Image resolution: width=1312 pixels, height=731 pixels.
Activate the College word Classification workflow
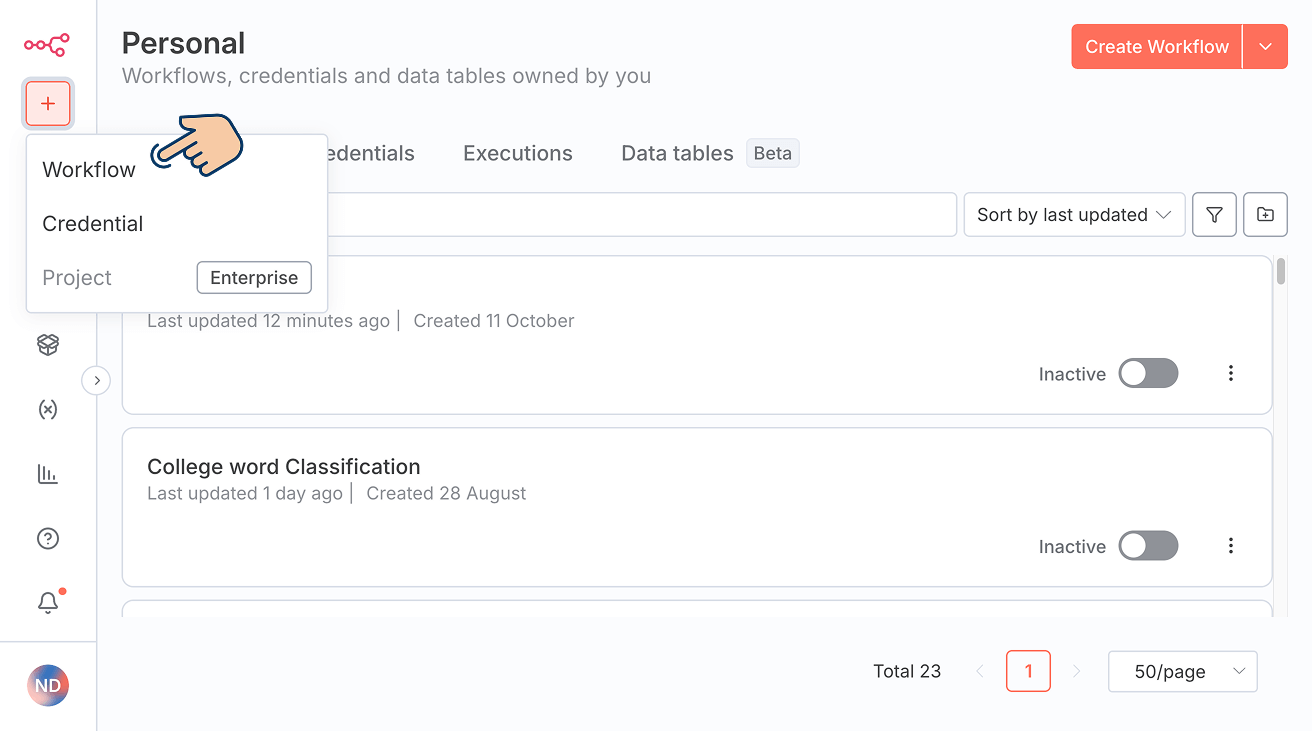click(x=1148, y=545)
